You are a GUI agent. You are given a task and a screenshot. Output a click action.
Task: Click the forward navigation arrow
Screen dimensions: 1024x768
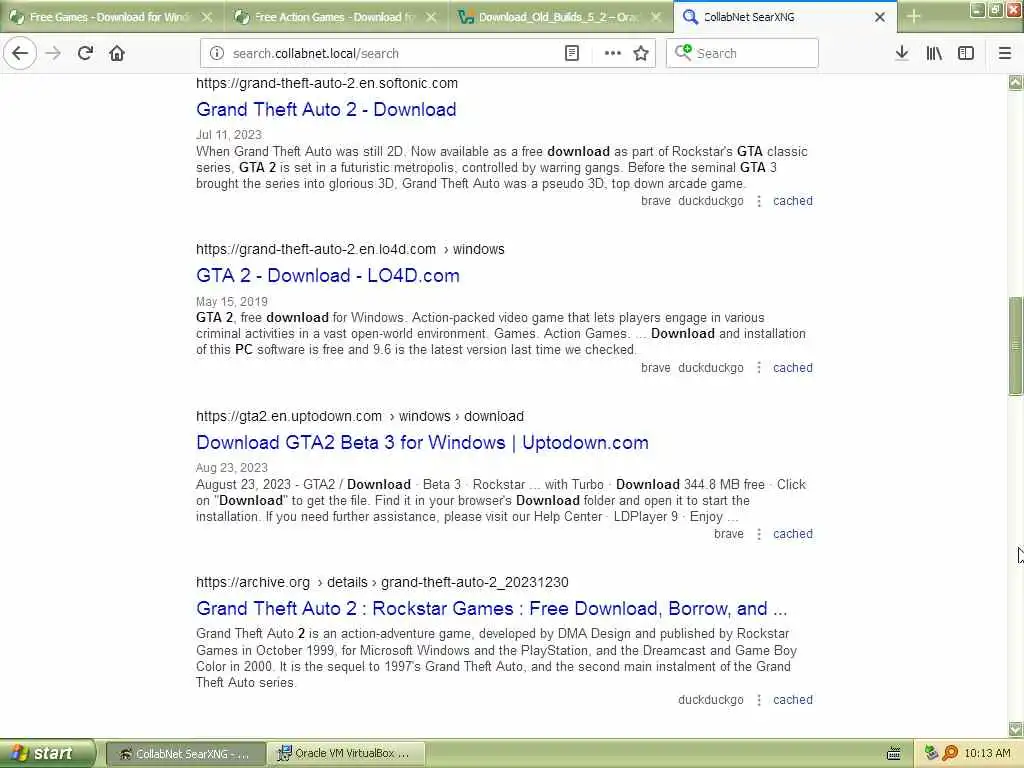pos(53,53)
